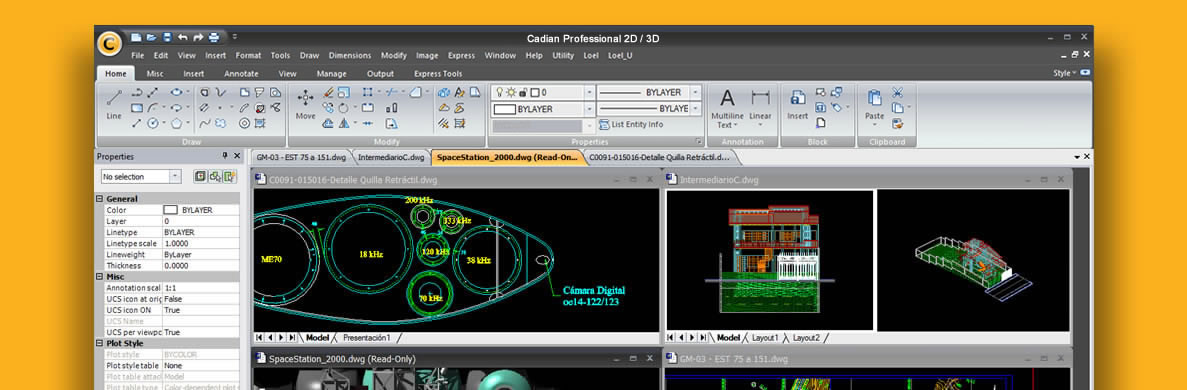Toggle pin on the Properties panel

(225, 155)
